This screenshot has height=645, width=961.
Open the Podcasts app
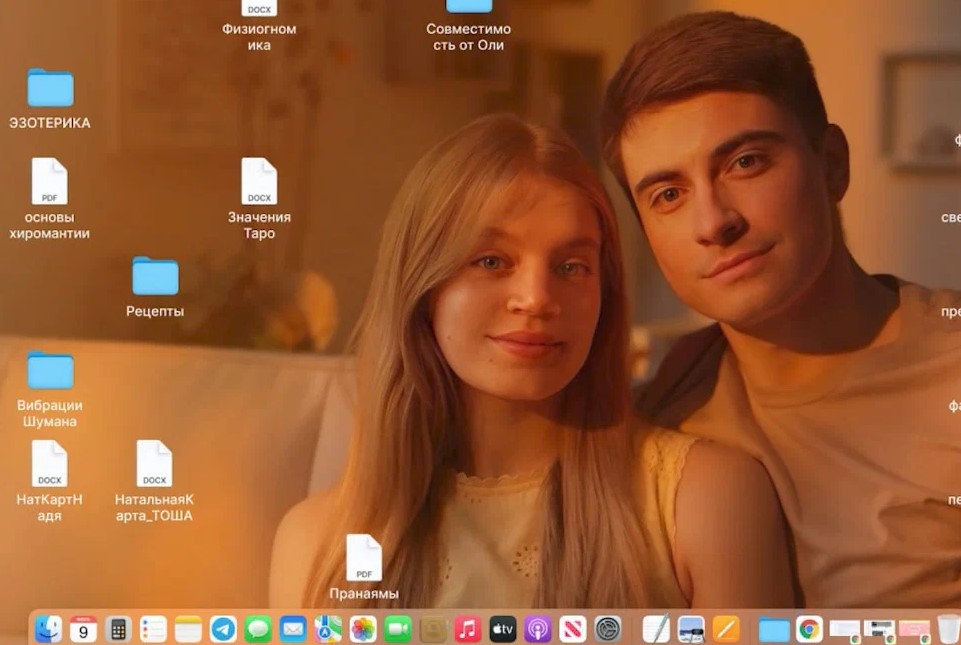(537, 629)
